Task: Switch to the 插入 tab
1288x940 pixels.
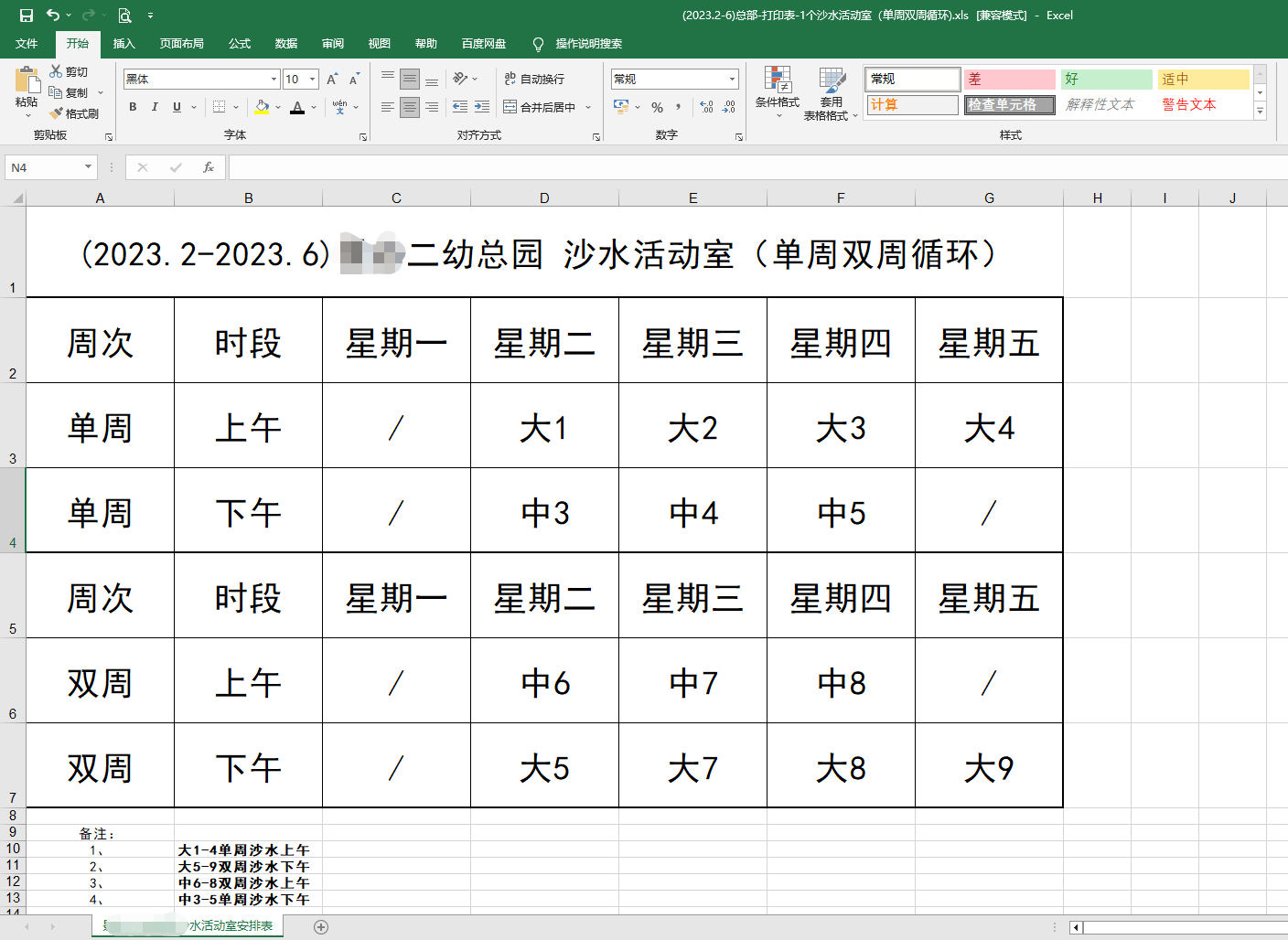Action: click(x=123, y=44)
